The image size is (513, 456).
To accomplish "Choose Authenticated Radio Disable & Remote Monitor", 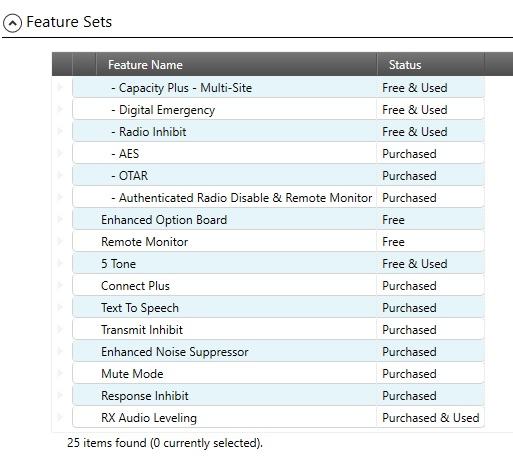I will 278,198.
